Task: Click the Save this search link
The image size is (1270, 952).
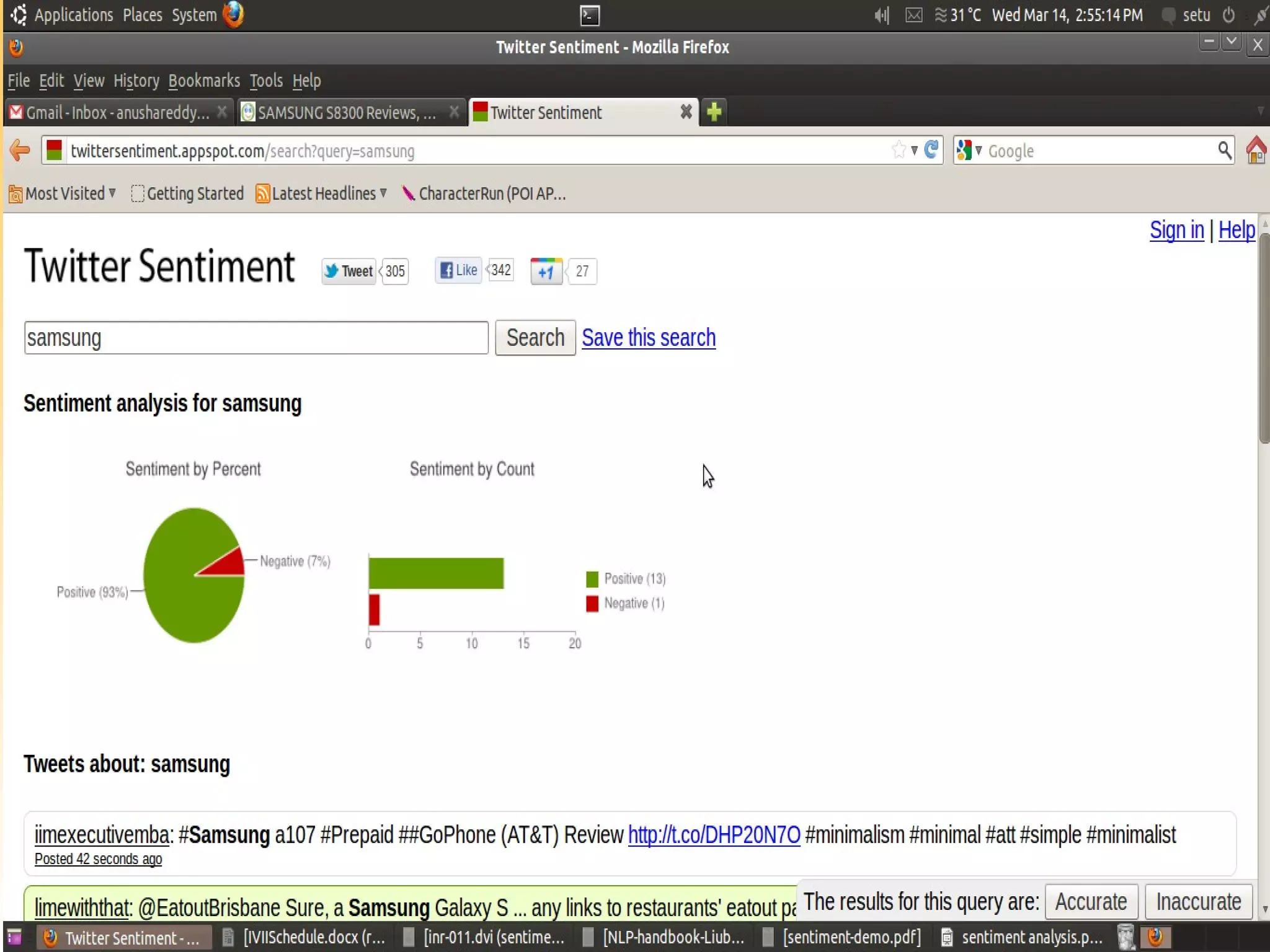Action: 648,338
